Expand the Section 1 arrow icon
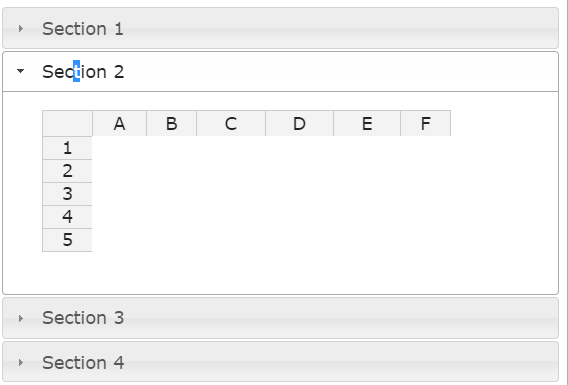Viewport: 568px width, 385px height. [x=21, y=28]
